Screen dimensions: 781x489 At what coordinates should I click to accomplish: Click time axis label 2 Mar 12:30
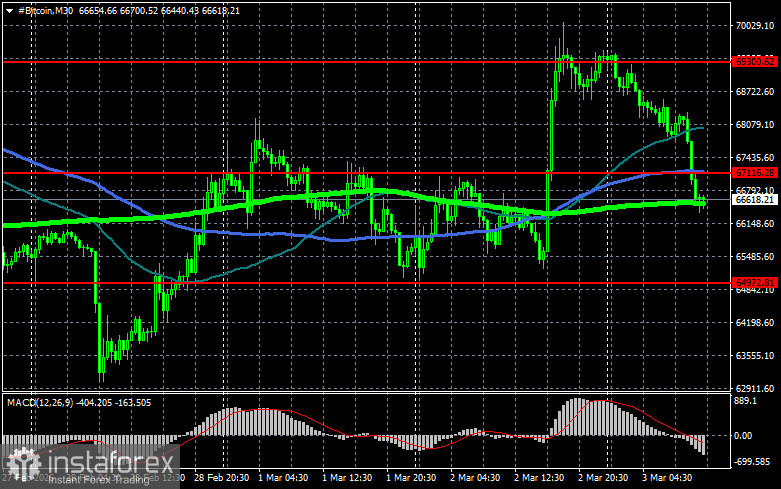(539, 478)
